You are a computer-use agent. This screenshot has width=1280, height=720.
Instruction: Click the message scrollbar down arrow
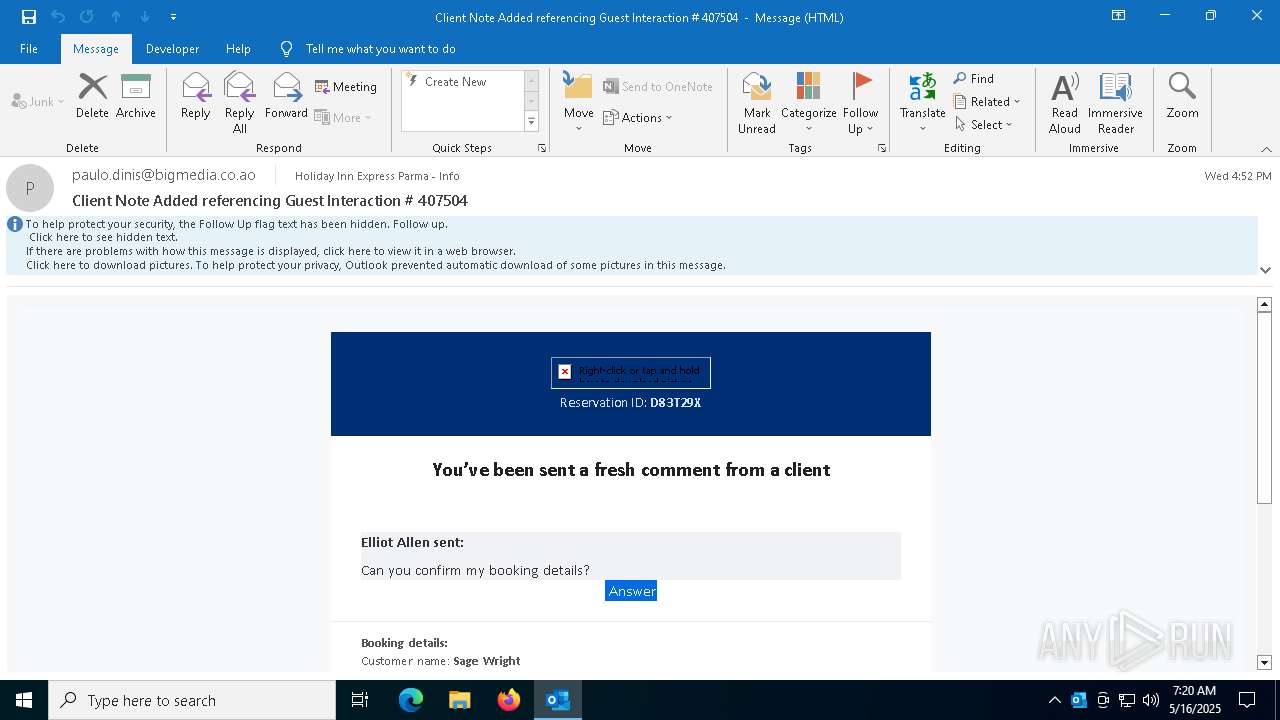pyautogui.click(x=1264, y=662)
